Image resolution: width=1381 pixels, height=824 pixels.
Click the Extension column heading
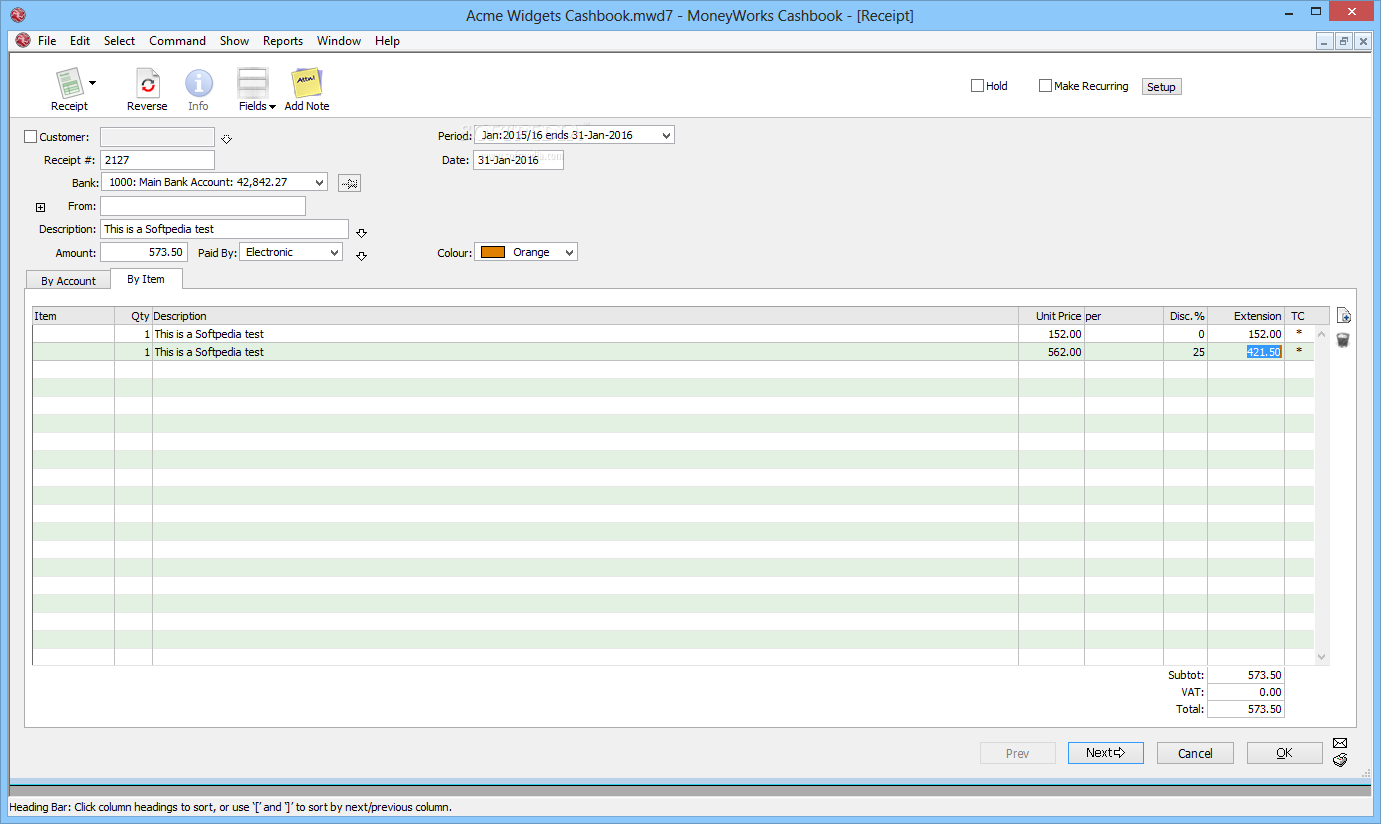[x=1246, y=316]
